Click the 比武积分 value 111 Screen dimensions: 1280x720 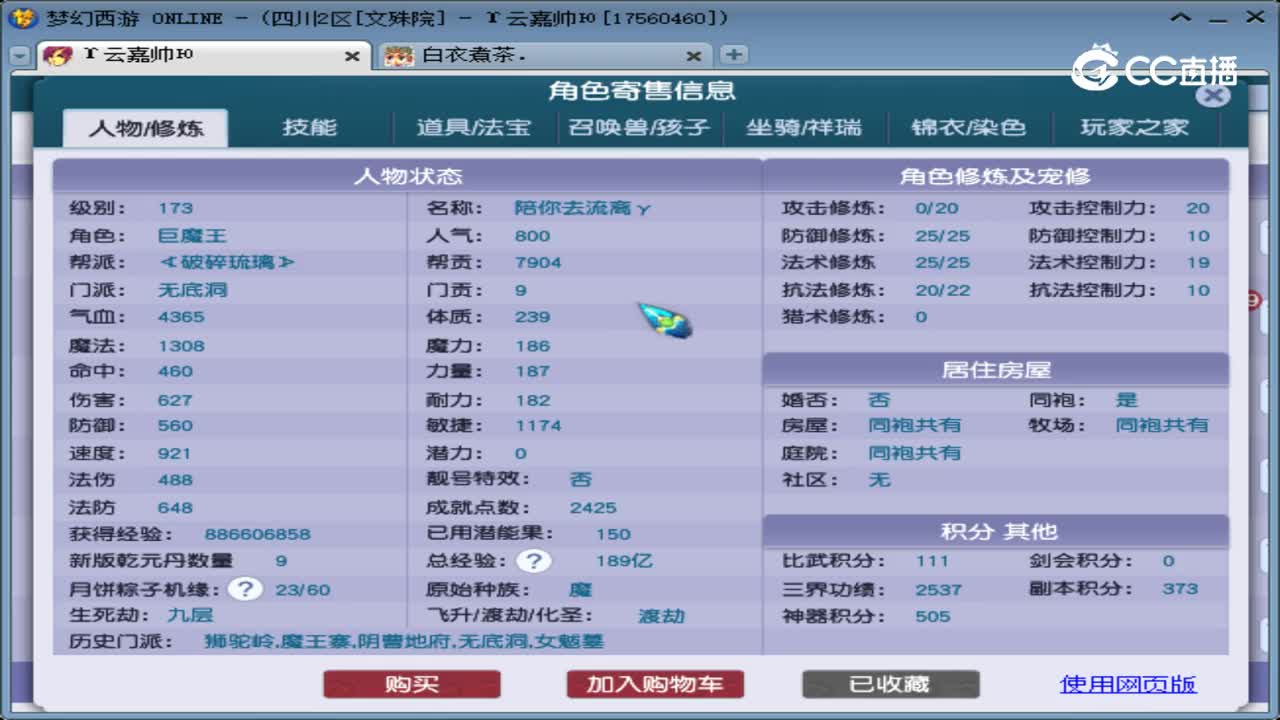pos(932,561)
